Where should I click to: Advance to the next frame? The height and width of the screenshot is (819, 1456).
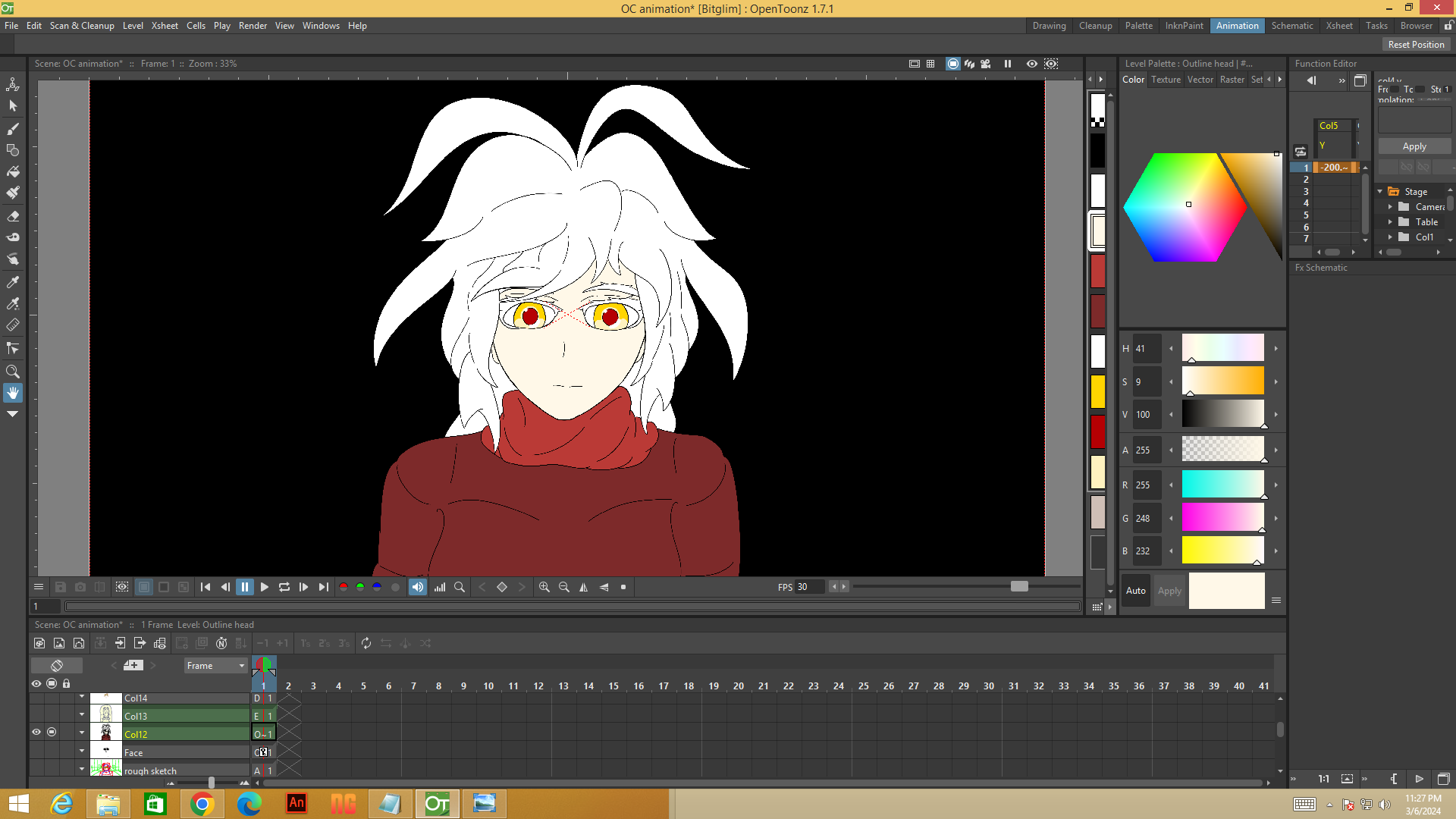tap(304, 587)
